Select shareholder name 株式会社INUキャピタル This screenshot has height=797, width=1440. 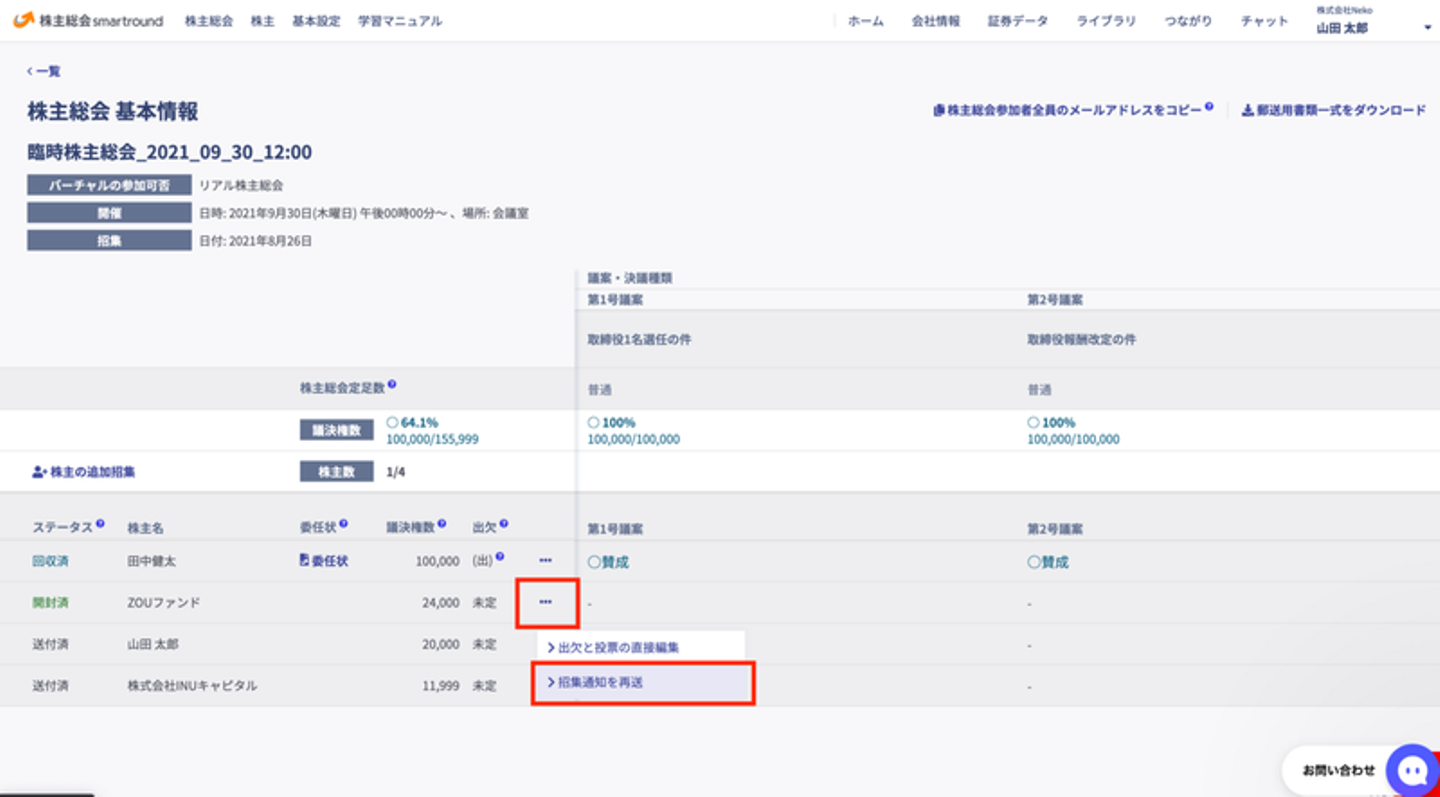point(192,686)
